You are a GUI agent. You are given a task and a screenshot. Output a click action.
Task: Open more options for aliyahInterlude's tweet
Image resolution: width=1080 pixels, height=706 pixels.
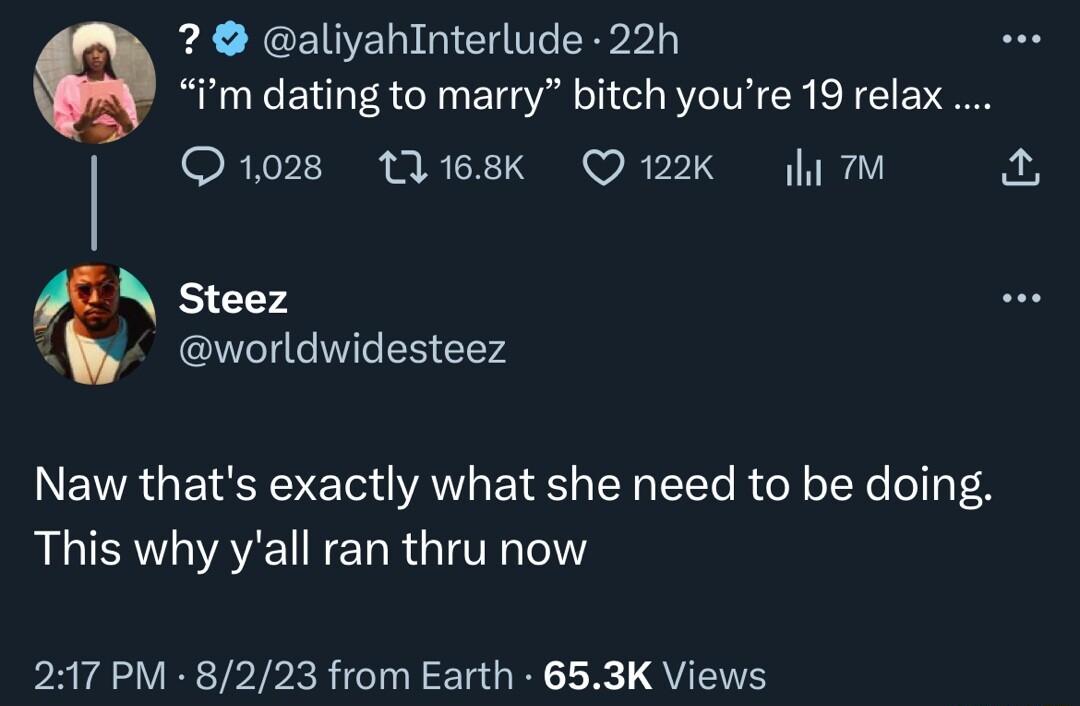[1020, 40]
